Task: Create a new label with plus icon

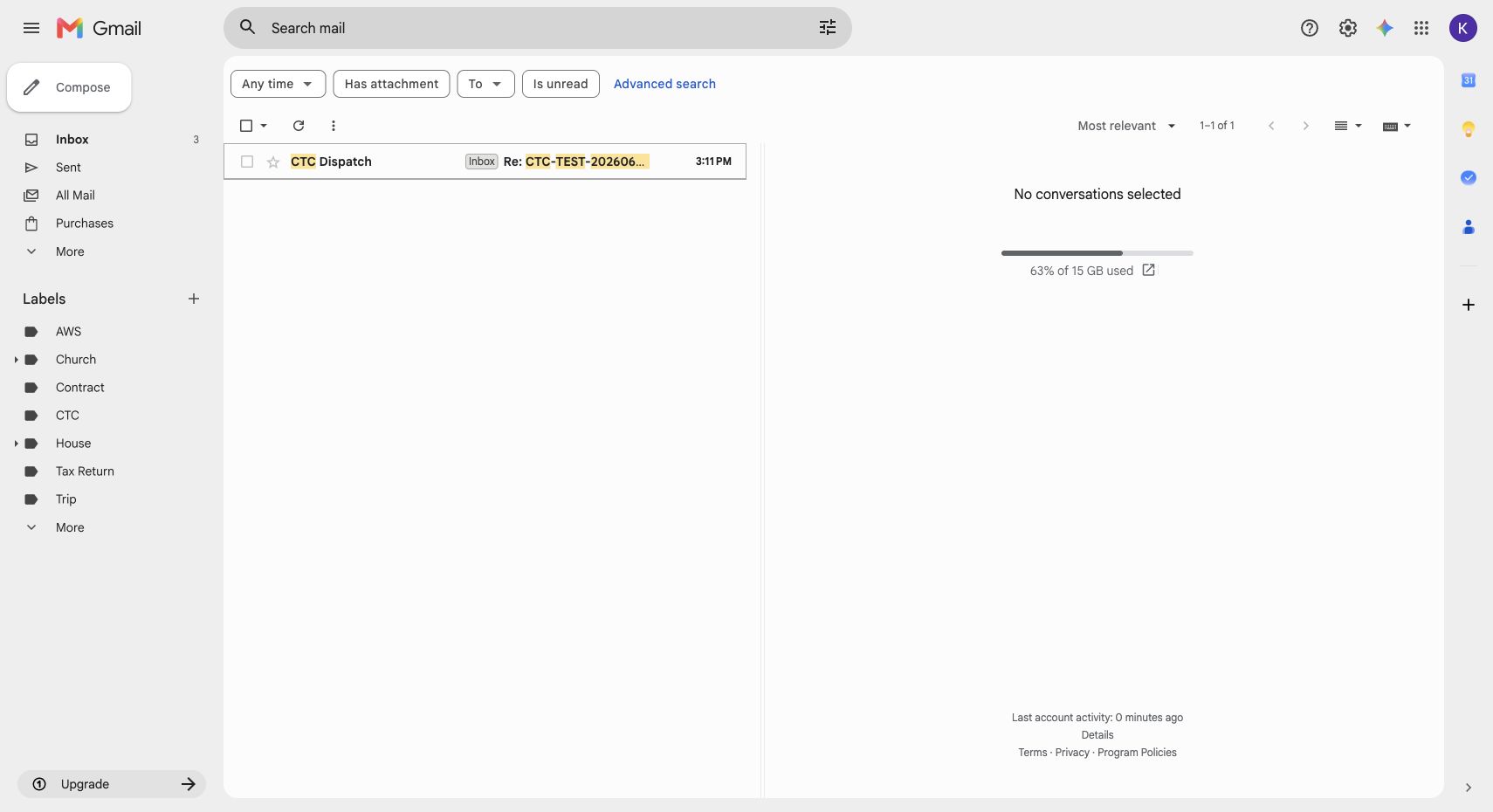Action: tap(194, 299)
